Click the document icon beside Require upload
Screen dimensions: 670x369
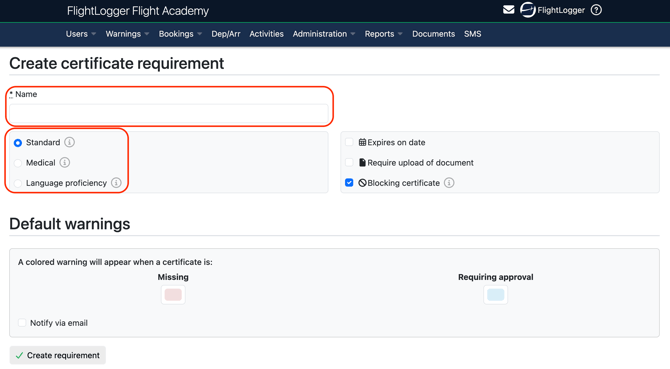[362, 163]
